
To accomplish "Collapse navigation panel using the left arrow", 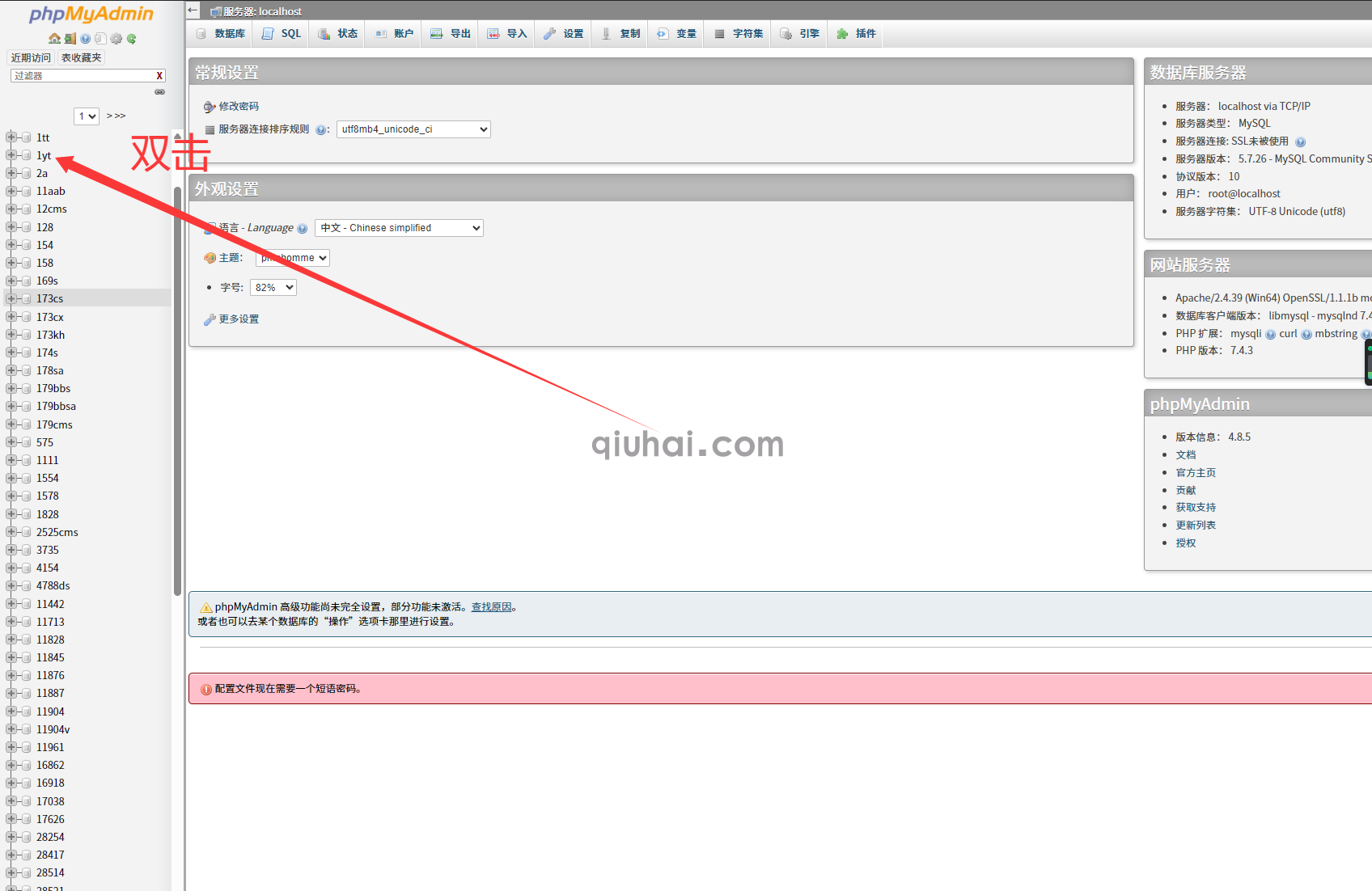I will click(x=193, y=11).
